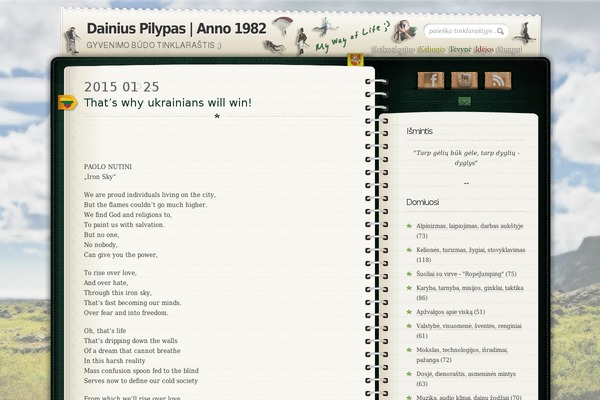Open the Kelionės menu item
600x400 pixels.
[x=432, y=49]
